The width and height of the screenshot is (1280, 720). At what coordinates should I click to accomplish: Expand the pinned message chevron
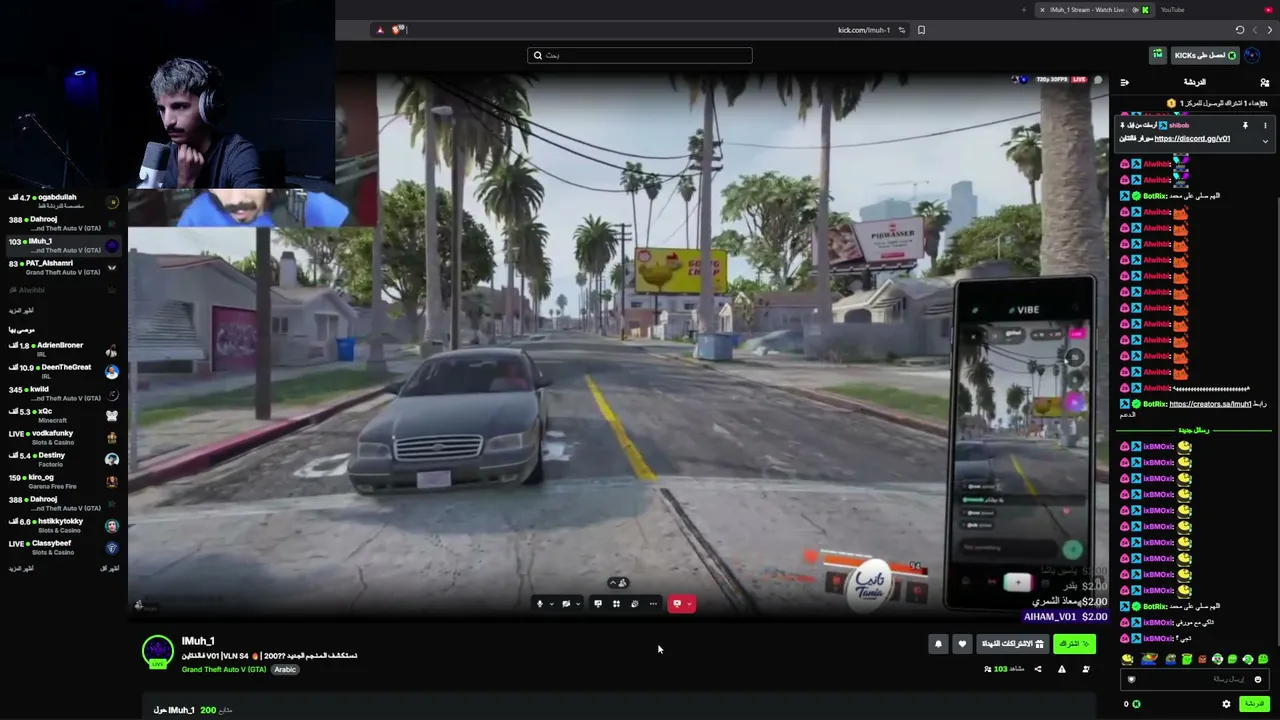click(1265, 141)
